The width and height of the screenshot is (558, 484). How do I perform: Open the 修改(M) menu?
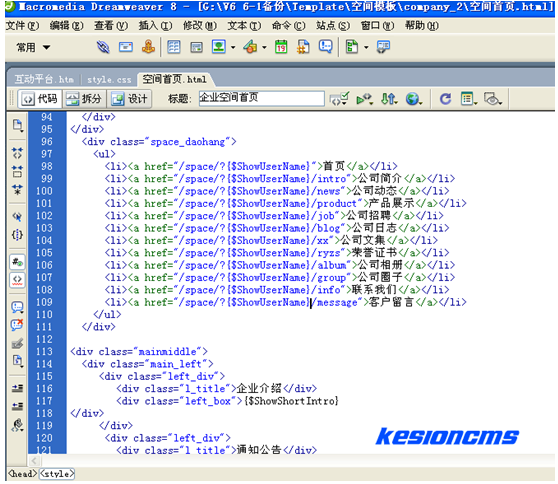[200, 26]
